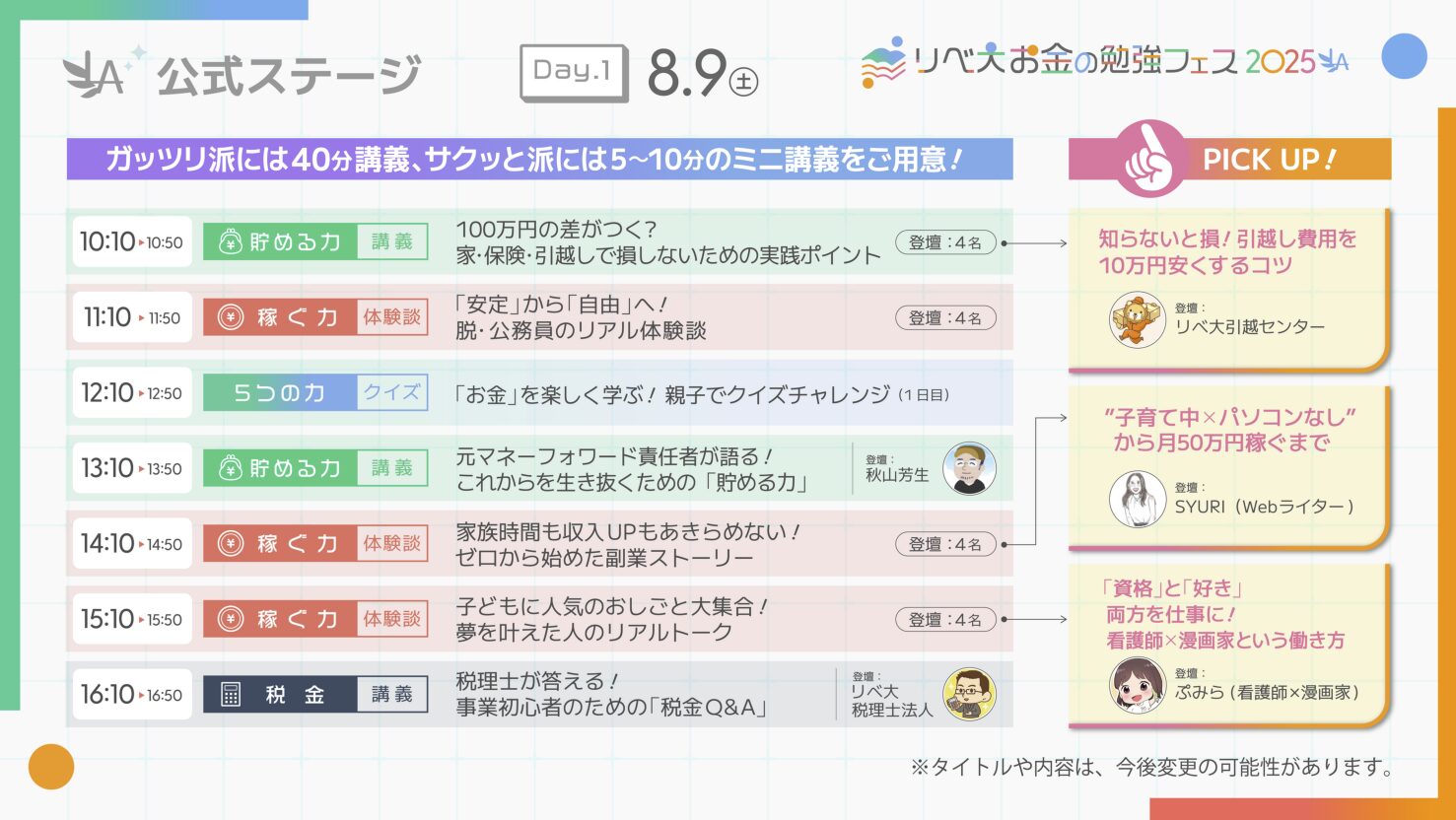The height and width of the screenshot is (820, 1456).
Task: Click ぷみら nurse manga artist avatar
Action: click(x=1137, y=685)
